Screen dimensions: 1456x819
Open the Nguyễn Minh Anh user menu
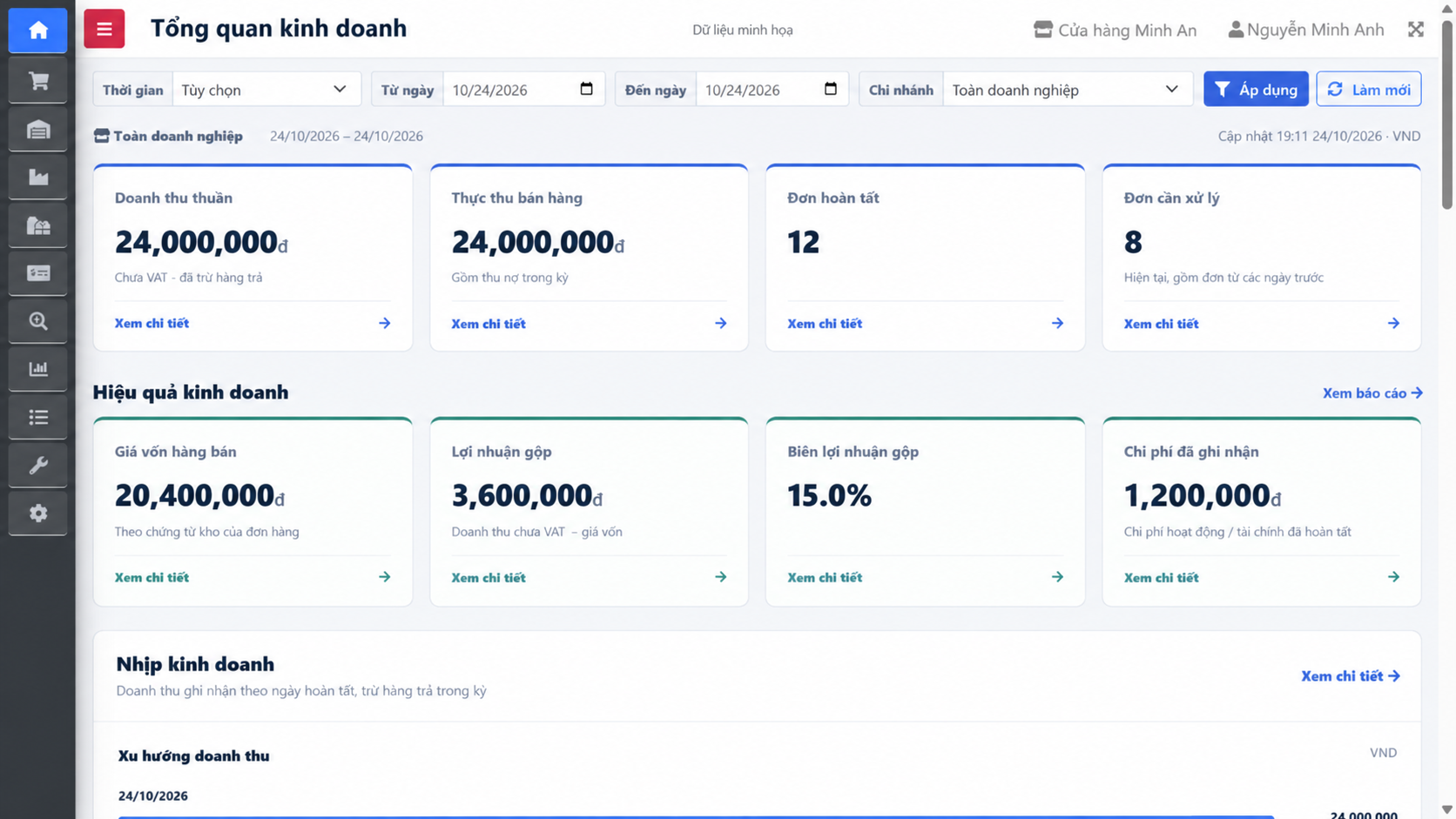1305,30
